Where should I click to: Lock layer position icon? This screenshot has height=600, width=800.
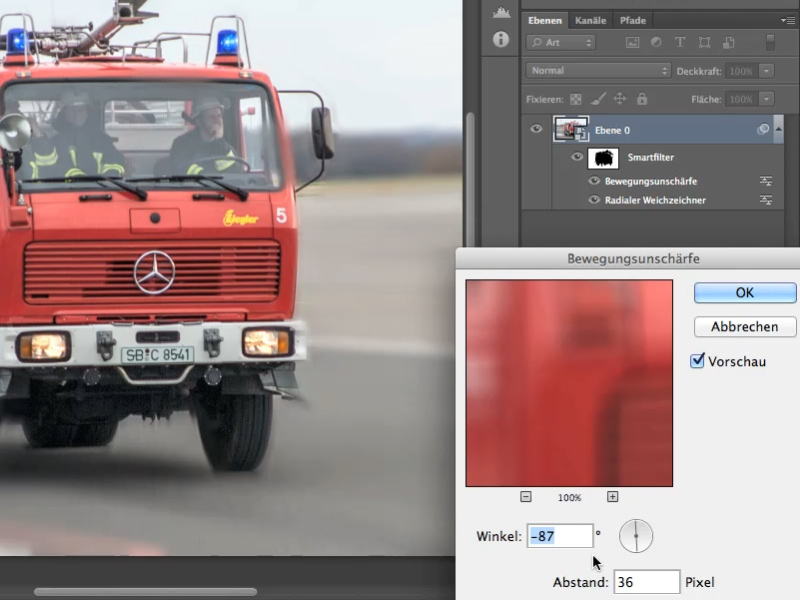coord(620,98)
